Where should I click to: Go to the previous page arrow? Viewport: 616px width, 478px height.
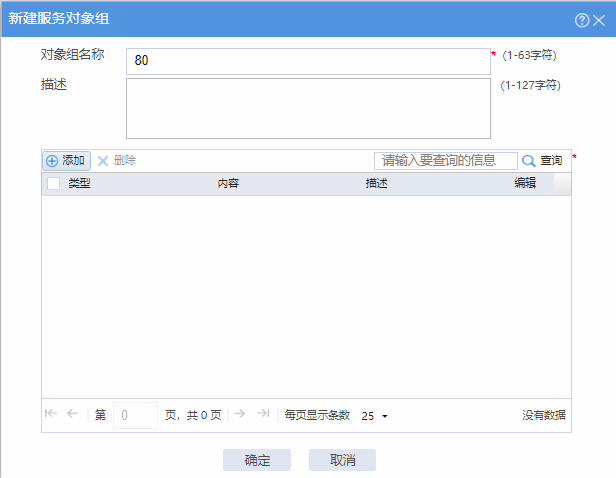pyautogui.click(x=72, y=414)
